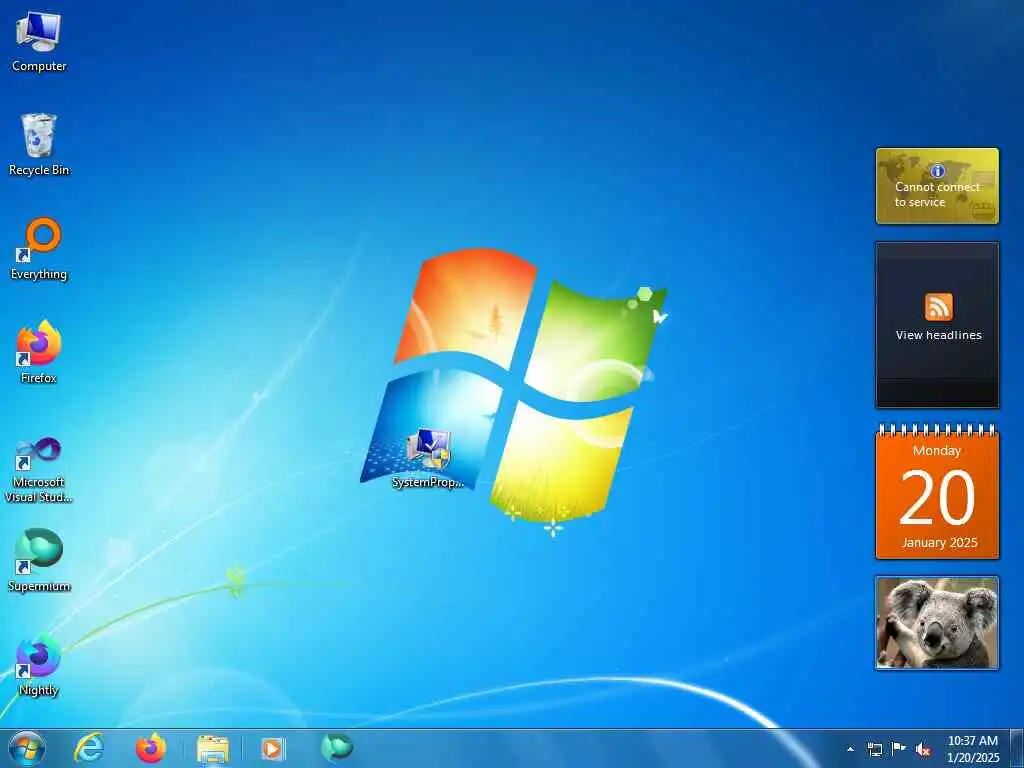
Task: Launch Firefox from the taskbar
Action: 151,748
